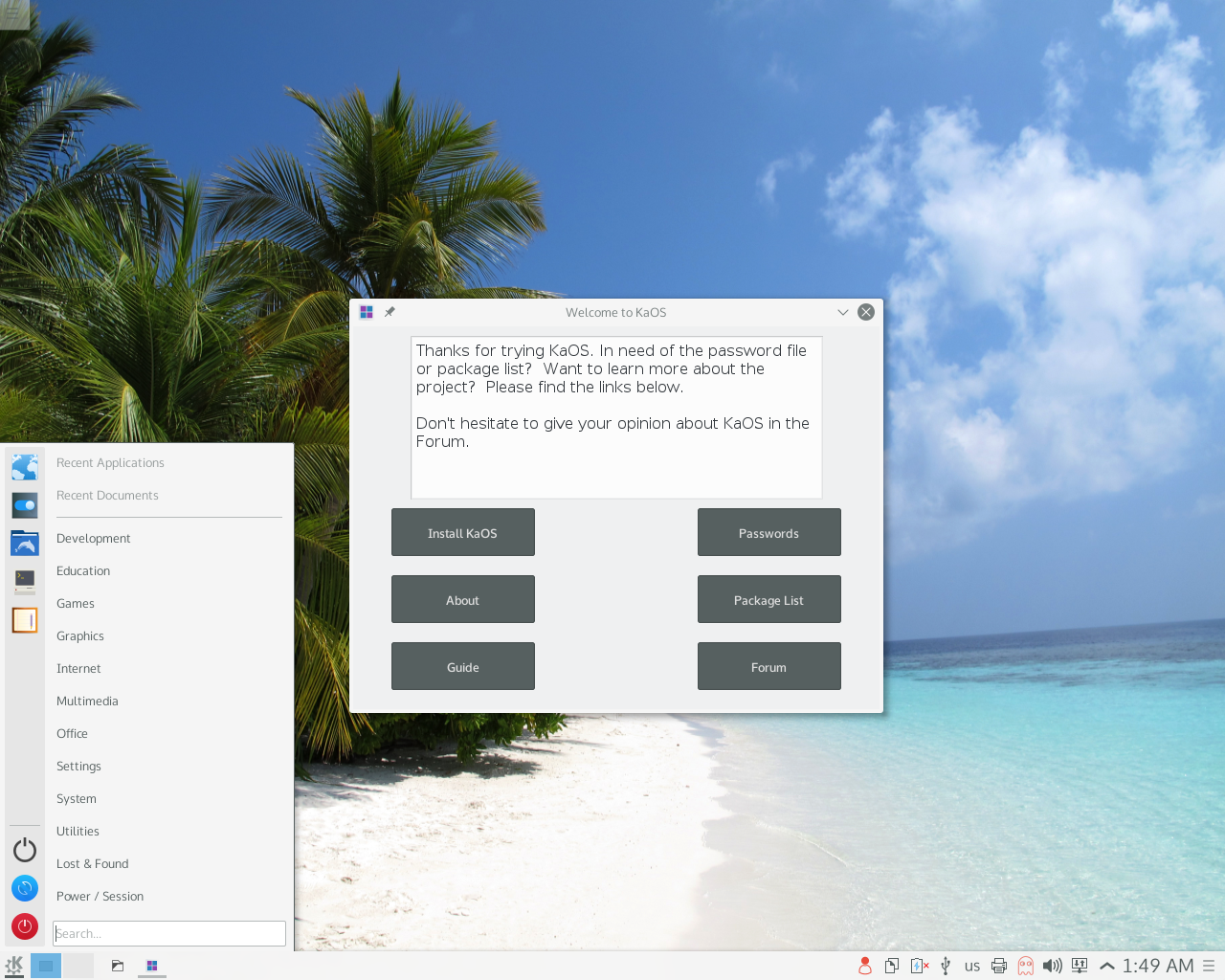Switch to the first virtual desktop in pager
Viewport: 1225px width, 980px height.
pyautogui.click(x=46, y=966)
